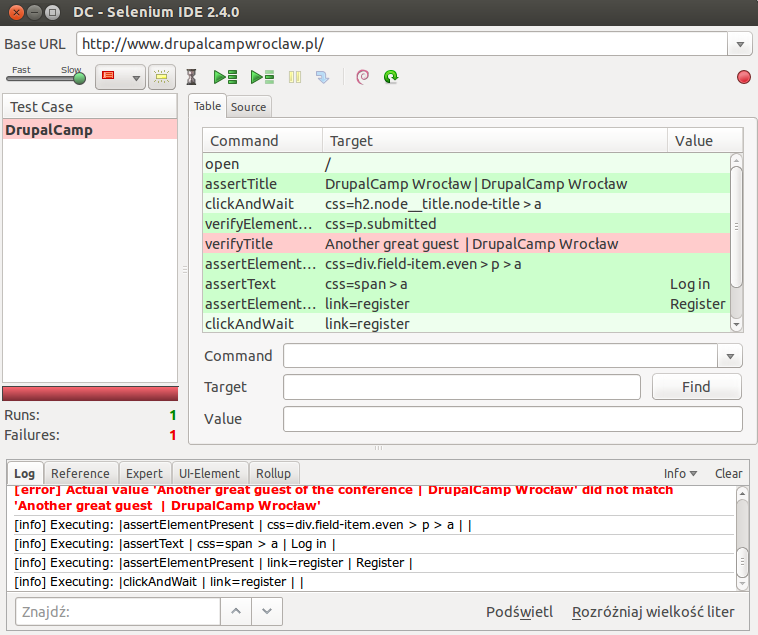The height and width of the screenshot is (635, 758).
Task: Click the red test progress bar
Action: pyautogui.click(x=90, y=393)
